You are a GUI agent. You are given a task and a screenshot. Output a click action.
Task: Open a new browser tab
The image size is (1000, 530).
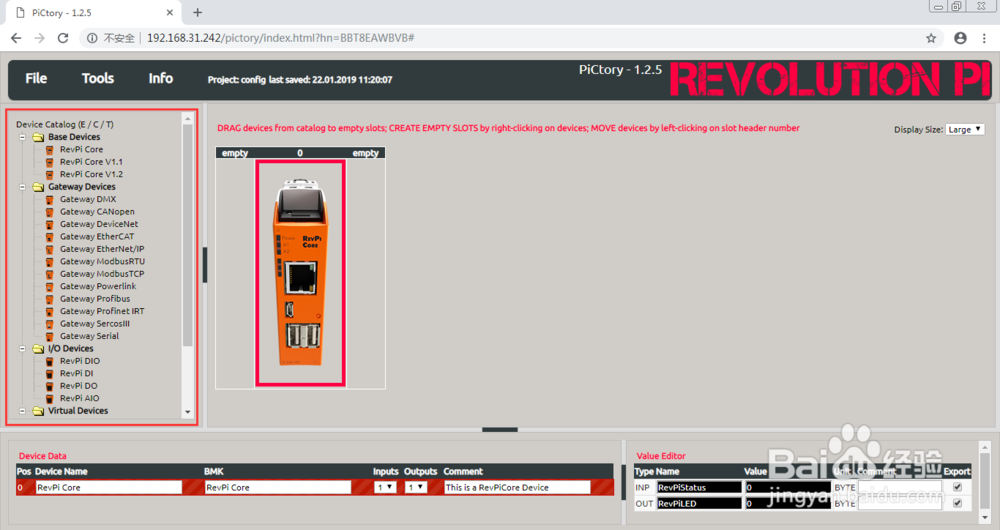coord(197,13)
